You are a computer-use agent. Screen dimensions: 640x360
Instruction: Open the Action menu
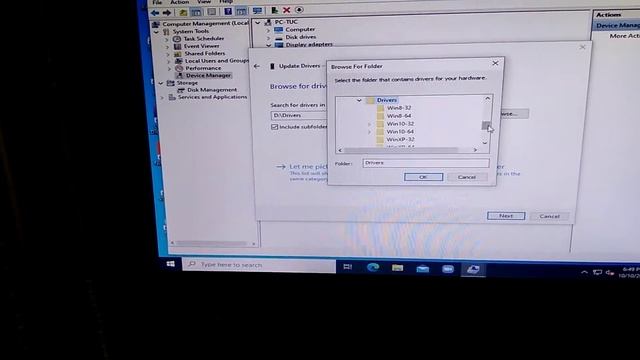(180, 2)
